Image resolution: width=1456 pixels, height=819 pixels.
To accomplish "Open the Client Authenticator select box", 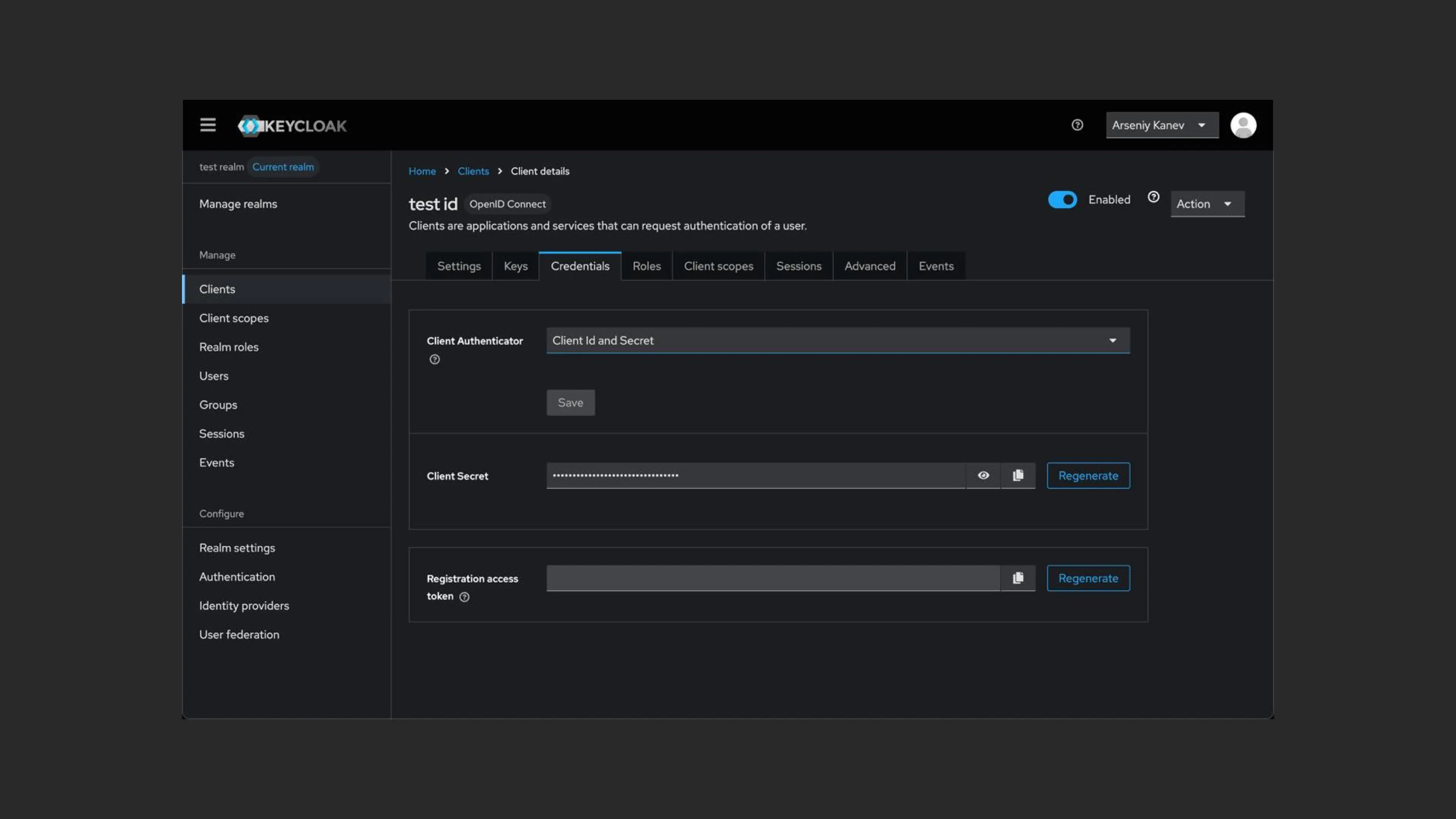I will 838,340.
